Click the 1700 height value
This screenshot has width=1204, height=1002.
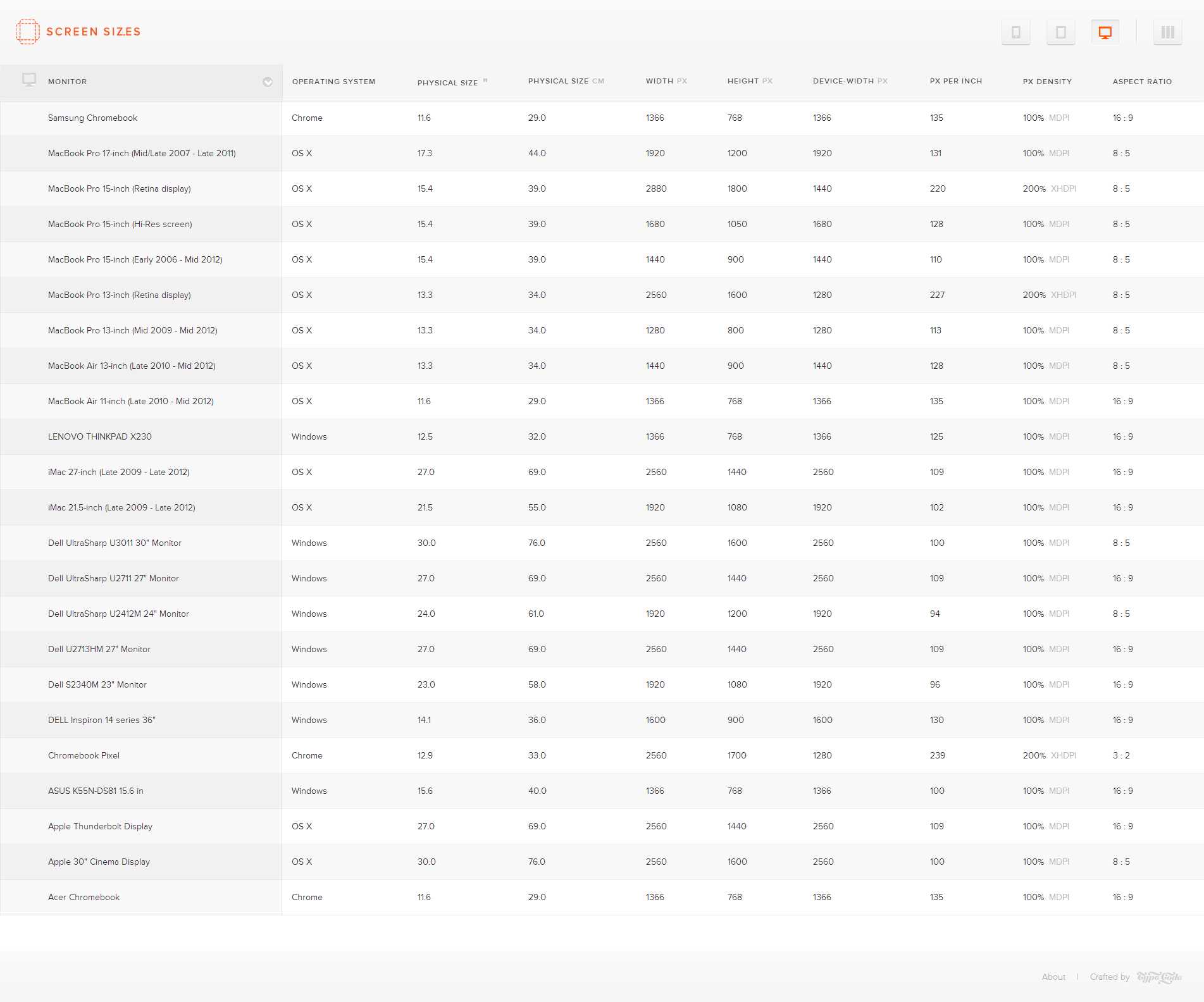click(737, 755)
